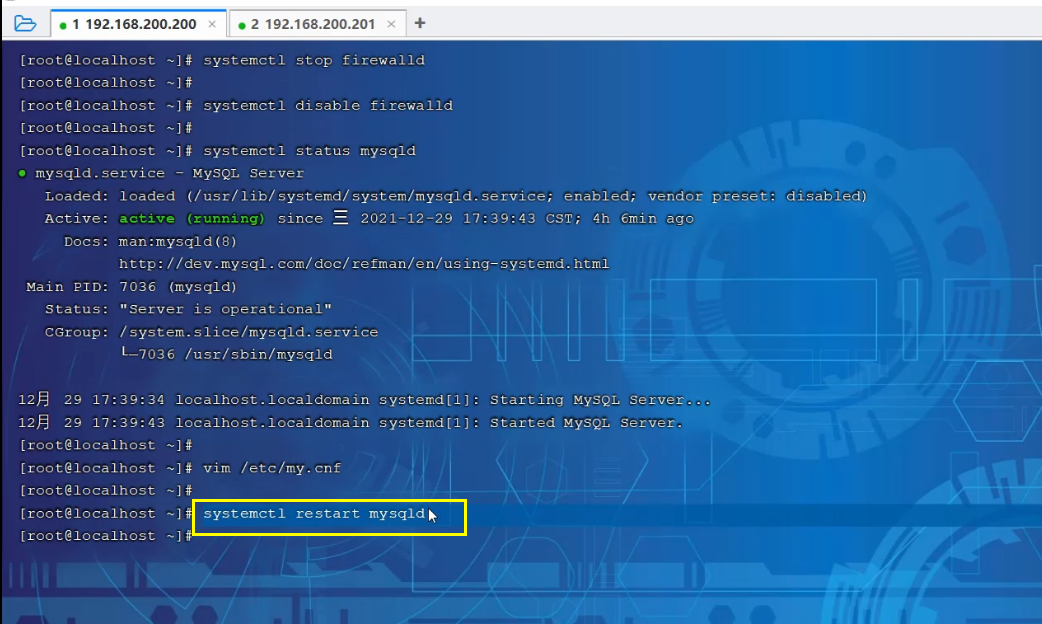The width and height of the screenshot is (1042, 624).
Task: Switch to tab 2 192.168.200.201
Action: coord(318,24)
